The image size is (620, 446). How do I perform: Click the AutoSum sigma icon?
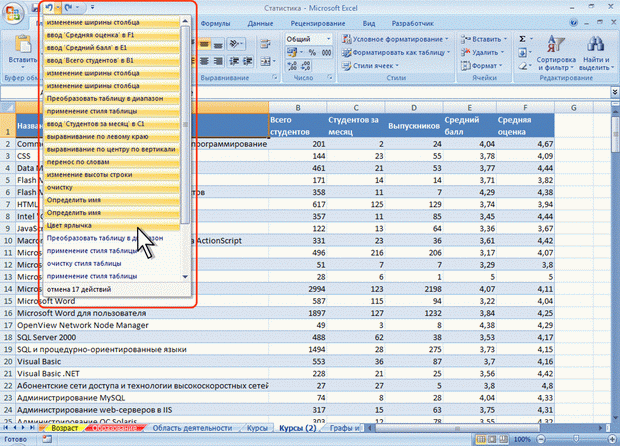[522, 39]
